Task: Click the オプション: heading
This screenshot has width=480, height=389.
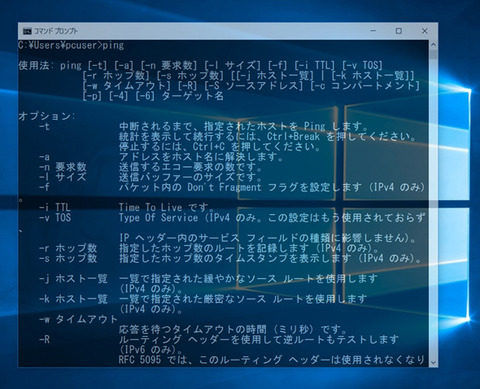Action: [x=47, y=116]
